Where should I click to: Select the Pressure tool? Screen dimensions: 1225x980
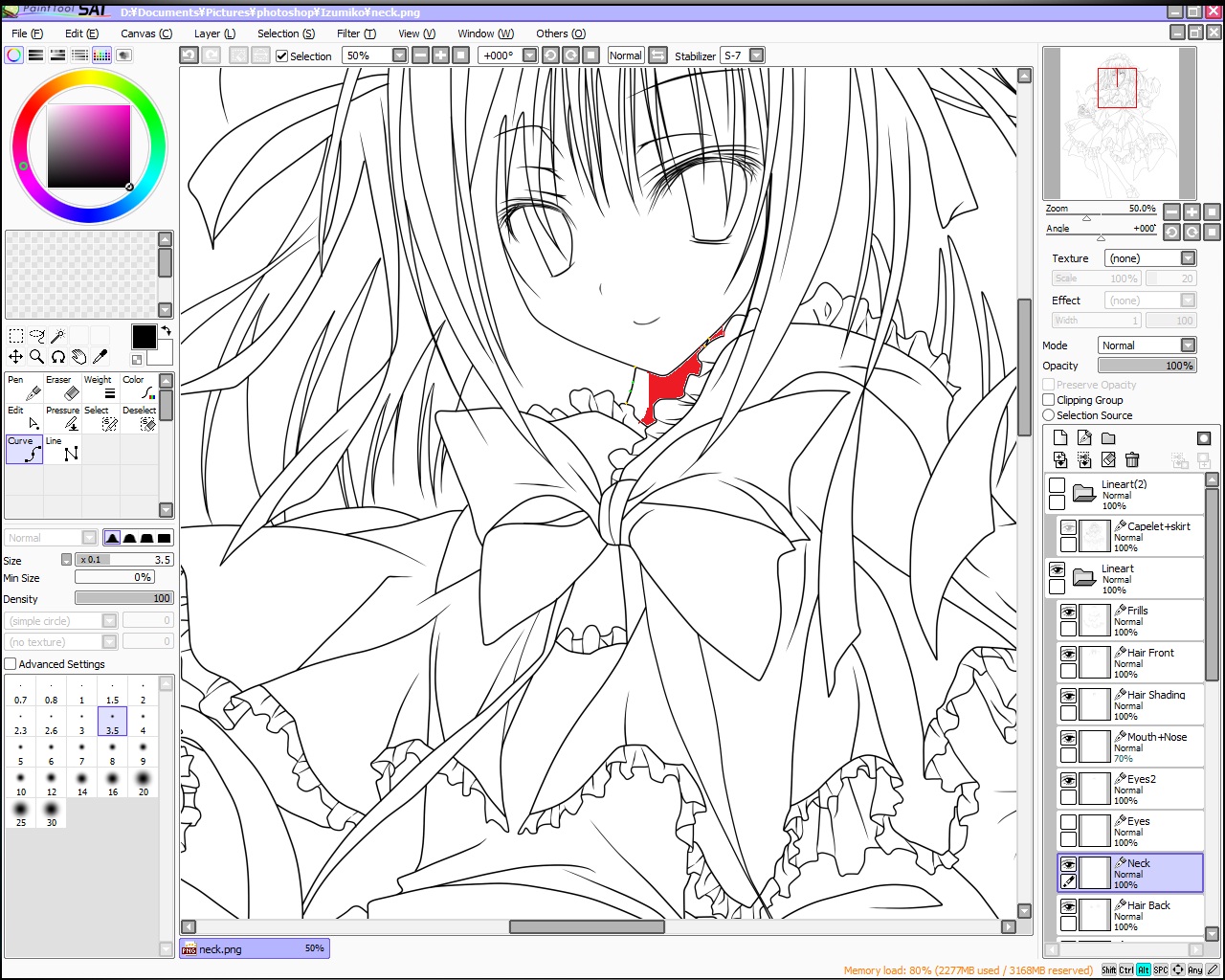[62, 418]
